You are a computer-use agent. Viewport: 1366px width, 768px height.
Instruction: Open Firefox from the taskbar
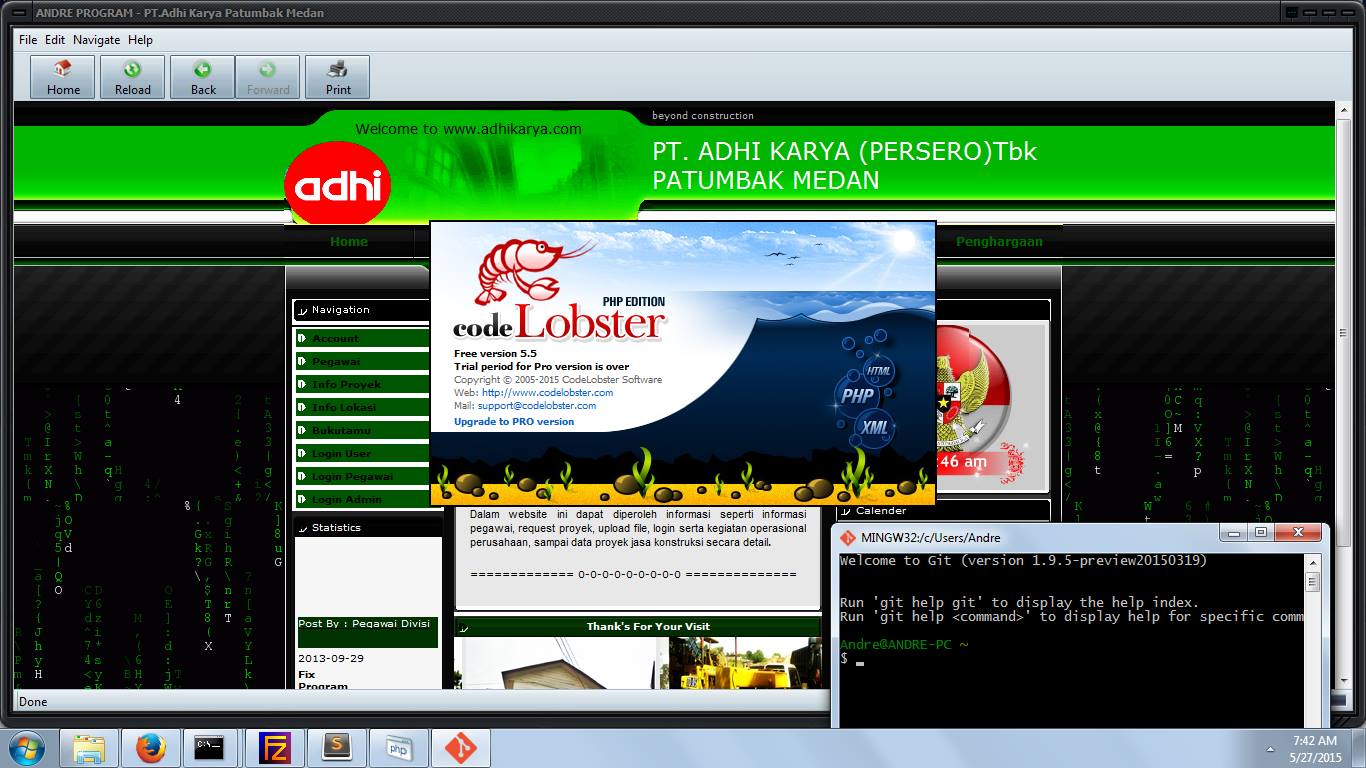[x=151, y=748]
